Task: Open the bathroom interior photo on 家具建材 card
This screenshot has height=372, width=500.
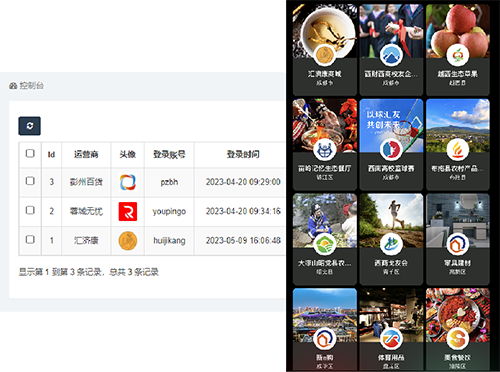Action: point(458,220)
